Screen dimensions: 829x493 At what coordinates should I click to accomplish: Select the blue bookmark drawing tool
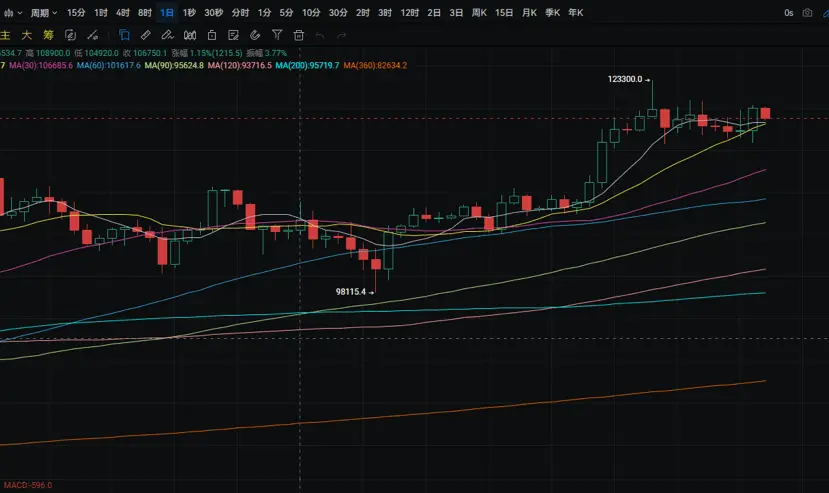click(124, 35)
